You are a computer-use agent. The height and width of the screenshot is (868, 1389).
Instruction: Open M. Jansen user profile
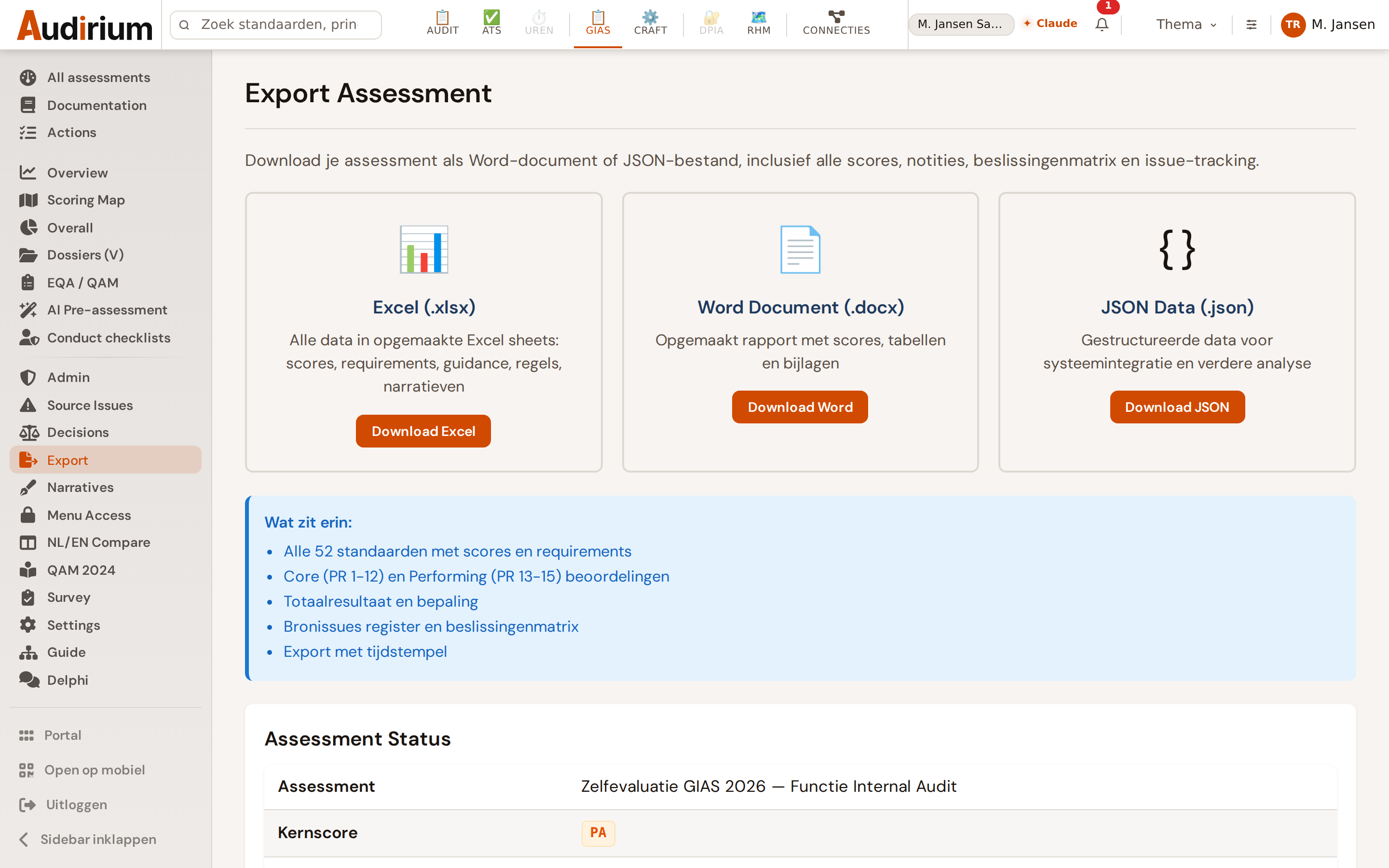(x=1328, y=24)
